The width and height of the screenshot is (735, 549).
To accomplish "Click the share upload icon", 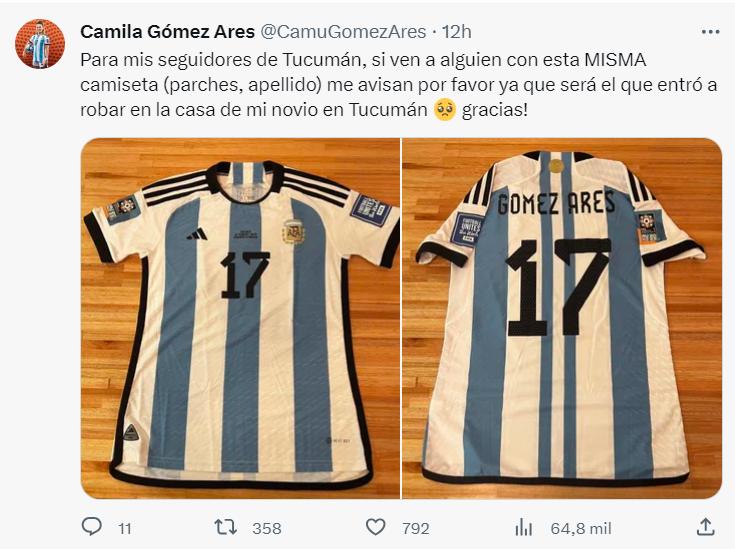I will (705, 527).
